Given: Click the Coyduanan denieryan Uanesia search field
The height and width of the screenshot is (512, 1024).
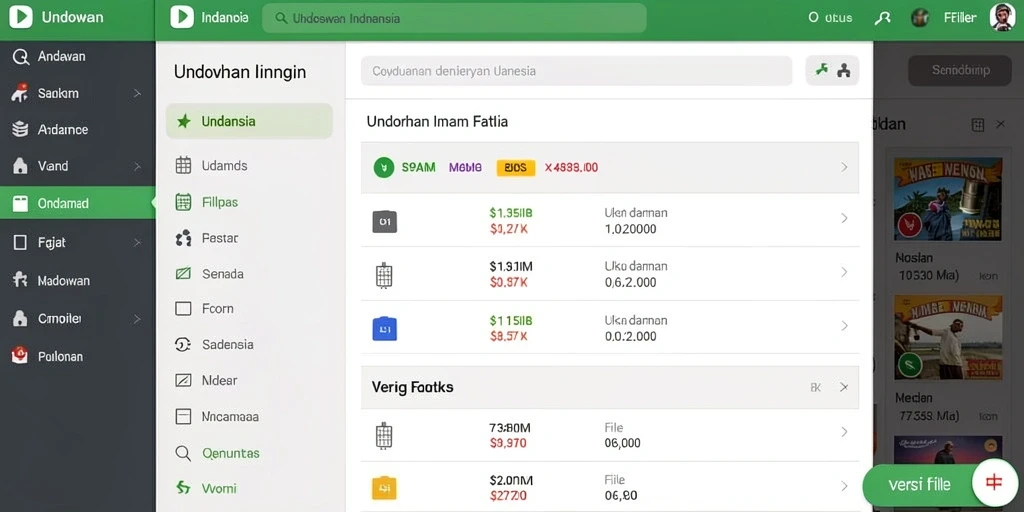Looking at the screenshot, I should click(x=576, y=71).
